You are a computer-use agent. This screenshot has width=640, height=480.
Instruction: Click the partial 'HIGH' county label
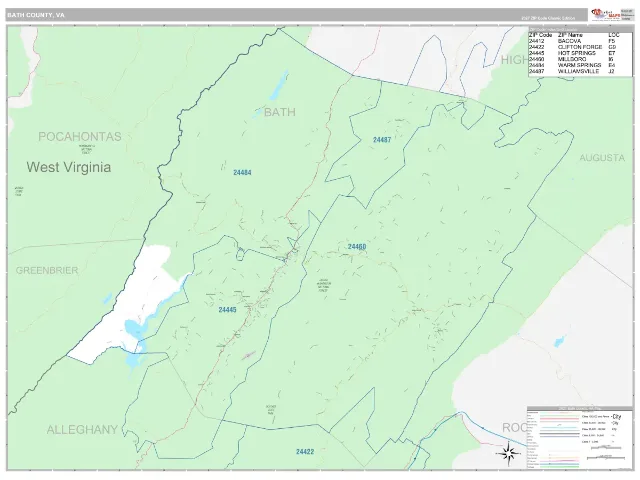[x=515, y=60]
